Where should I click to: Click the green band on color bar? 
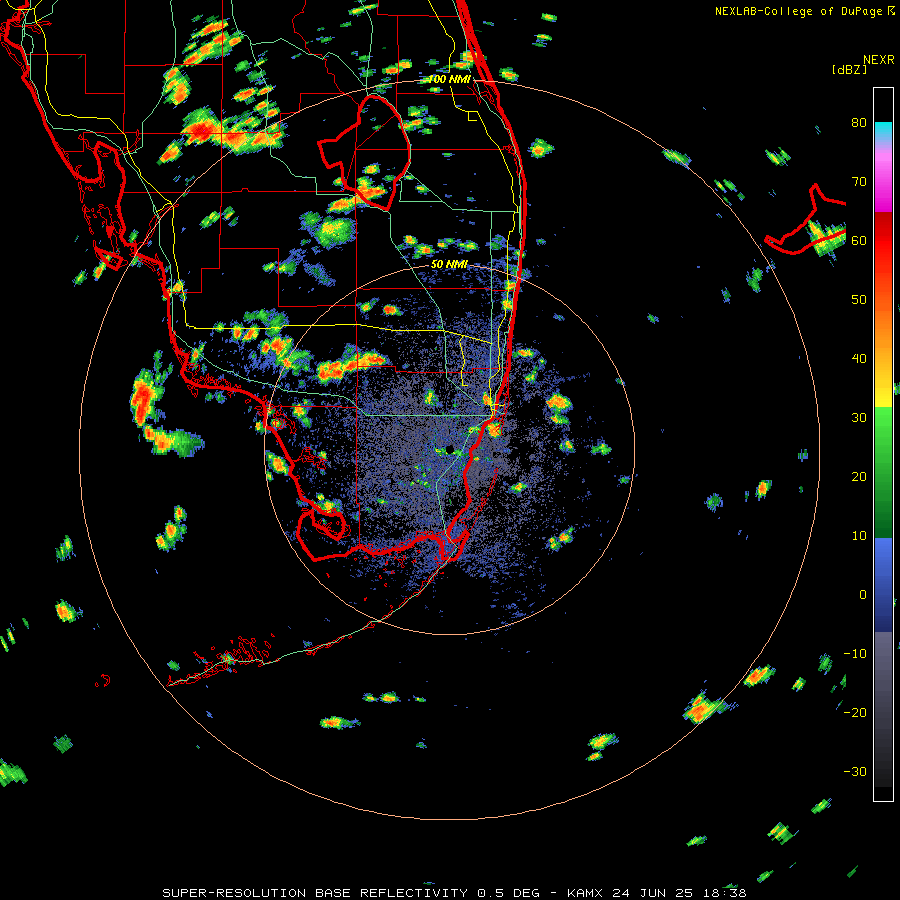(883, 472)
